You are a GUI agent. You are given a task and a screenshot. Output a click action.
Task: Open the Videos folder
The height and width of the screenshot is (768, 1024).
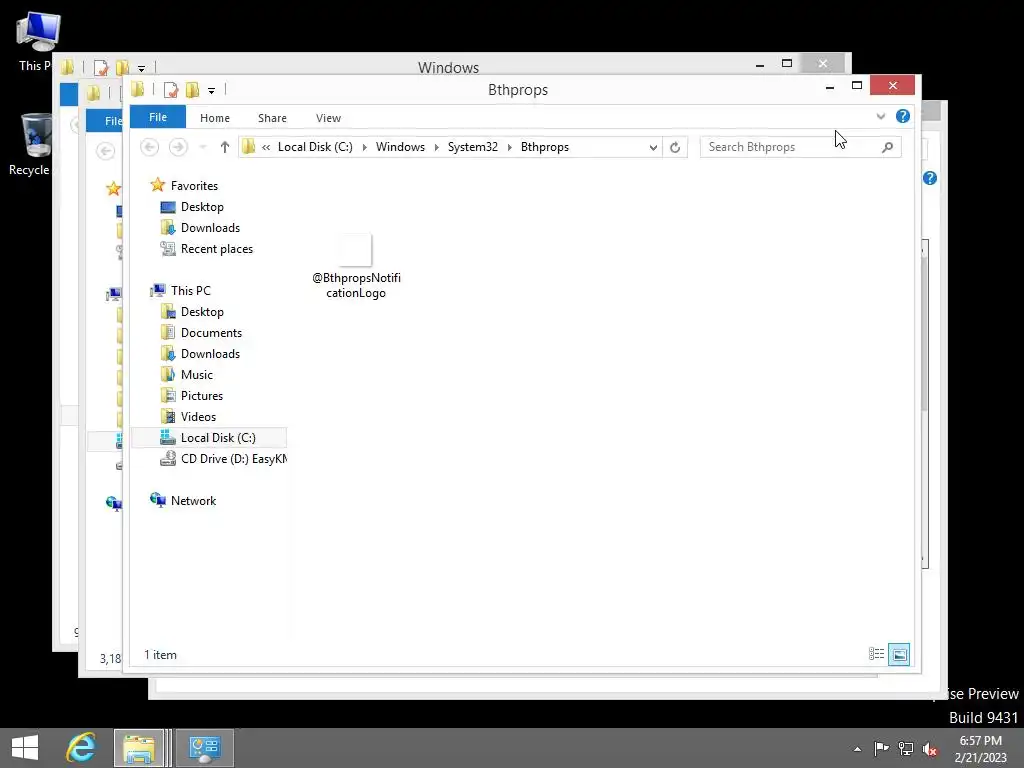[198, 417]
